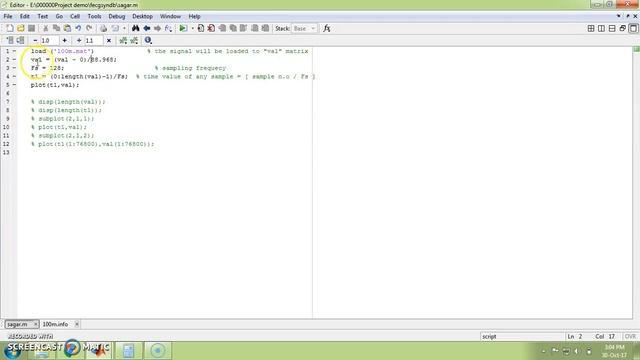The width and height of the screenshot is (640, 360).
Task: Open MATLAB from the Windows taskbar
Action: (98, 350)
